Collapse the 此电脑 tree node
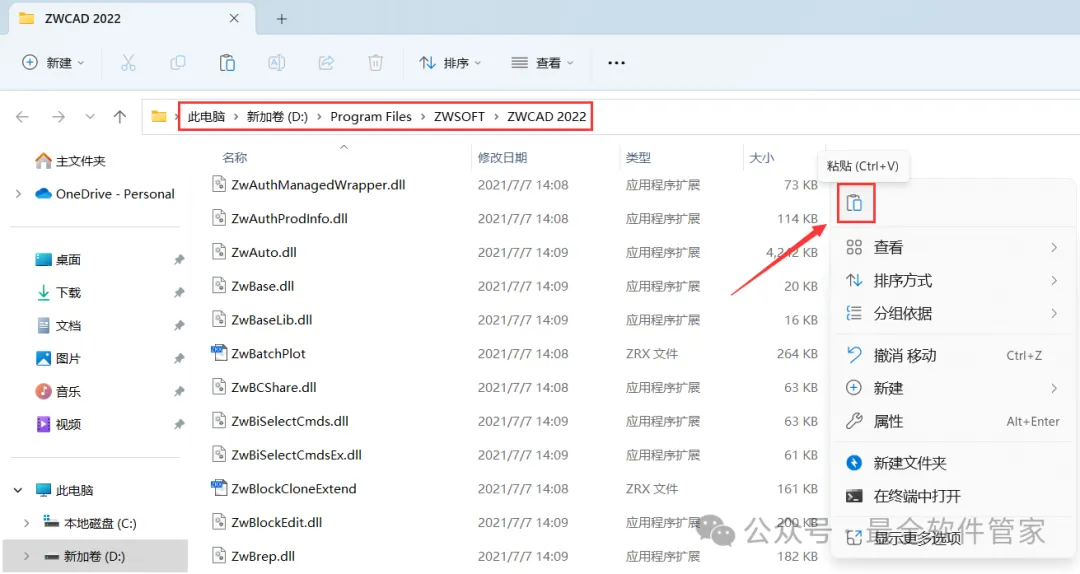Screen dimensions: 1080x574 18,491
